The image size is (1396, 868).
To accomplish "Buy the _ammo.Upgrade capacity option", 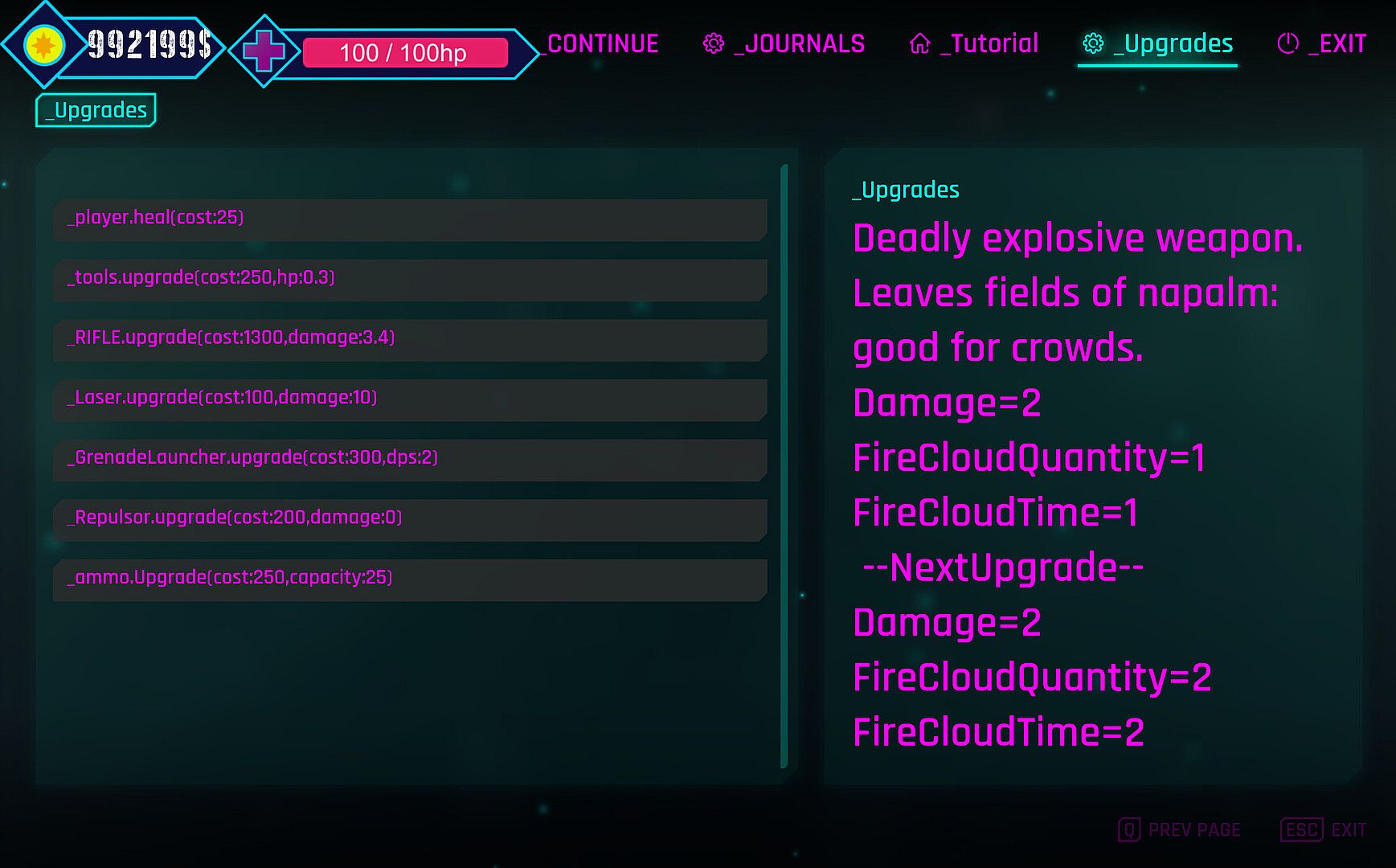I will pos(410,579).
